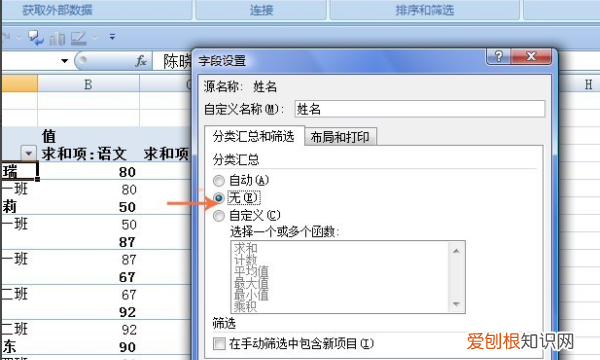Click the speech bubble comment icon in the toolbar

pyautogui.click(x=36, y=38)
